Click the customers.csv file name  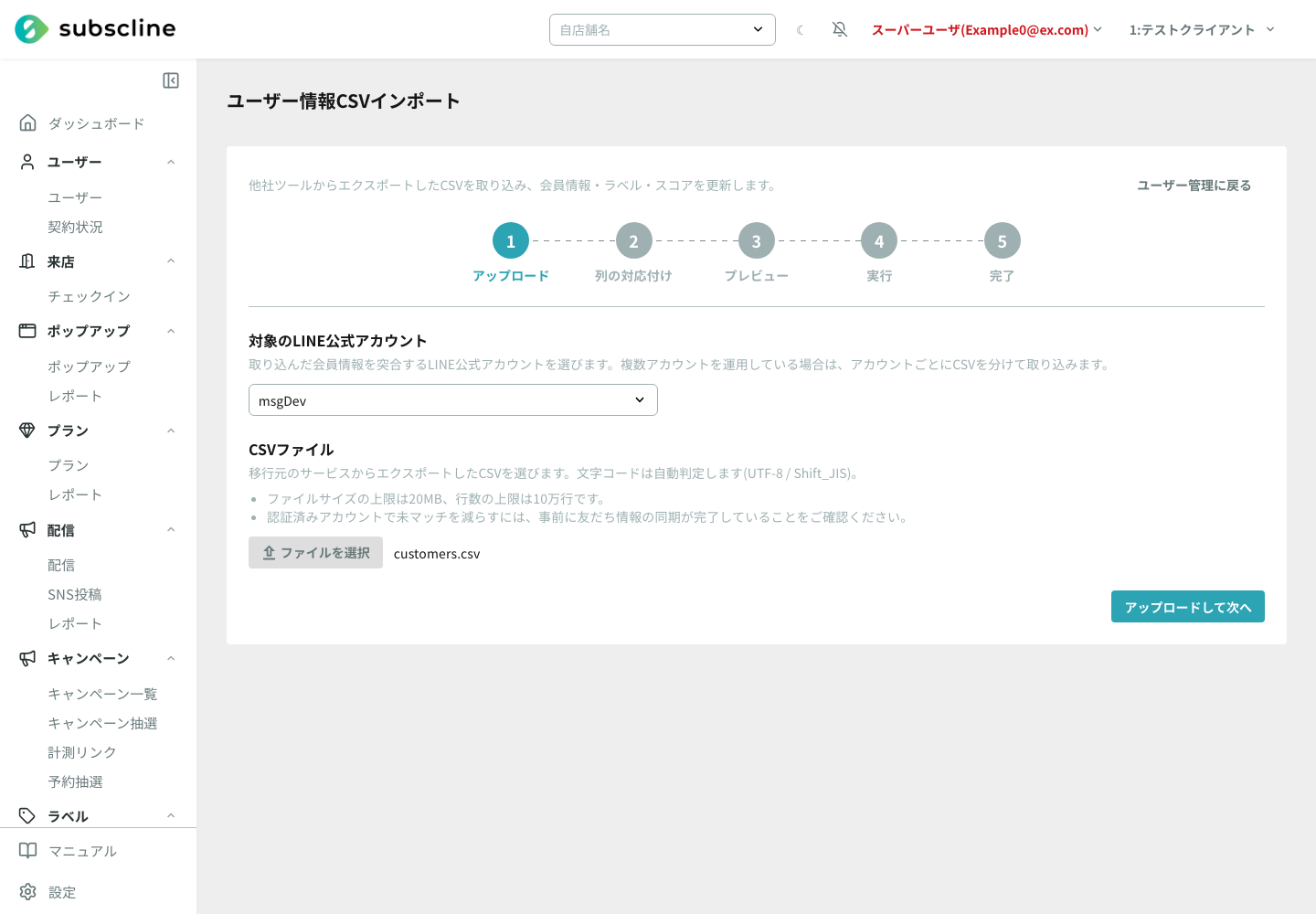tap(437, 554)
